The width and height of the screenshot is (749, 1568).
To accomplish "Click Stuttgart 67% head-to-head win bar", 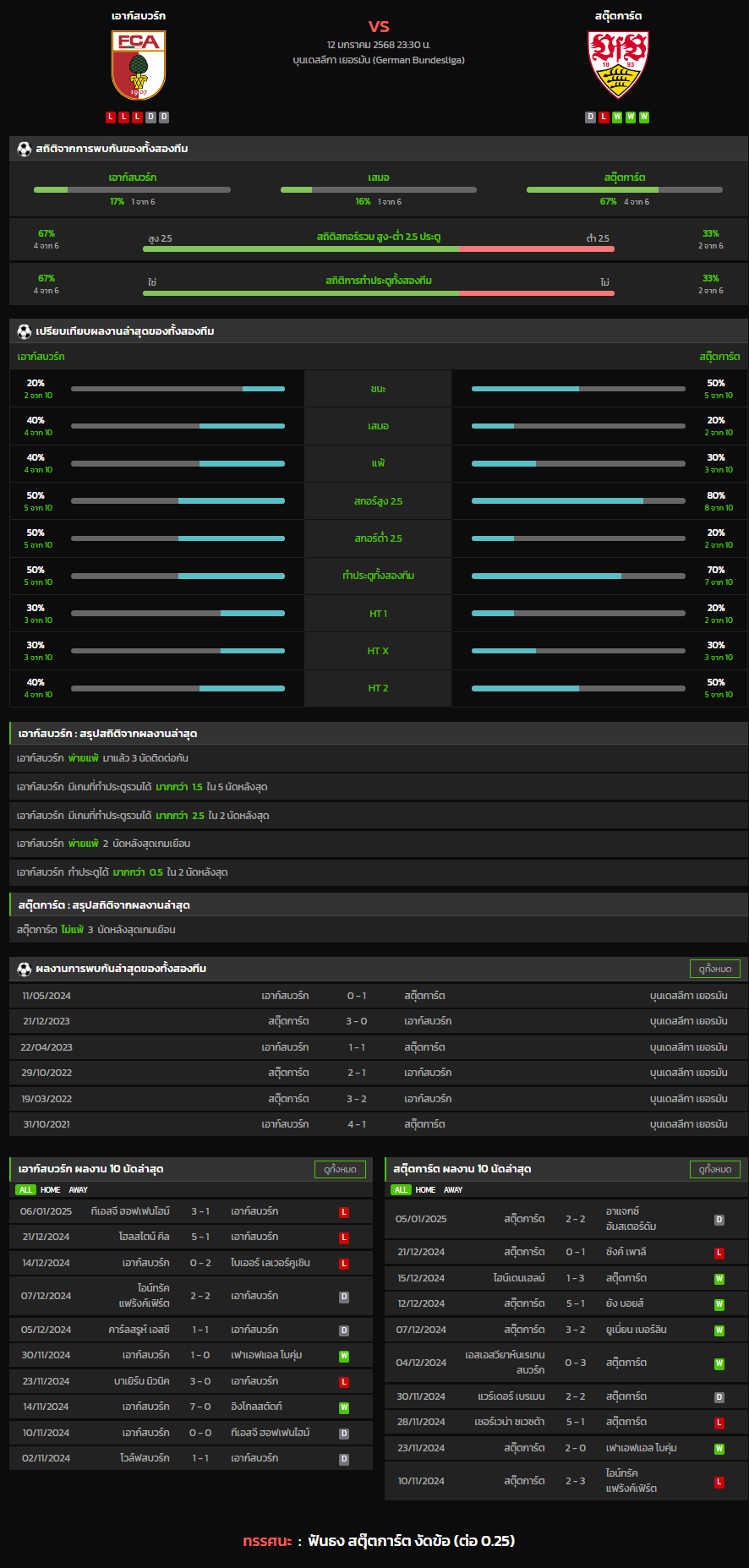I will [625, 189].
